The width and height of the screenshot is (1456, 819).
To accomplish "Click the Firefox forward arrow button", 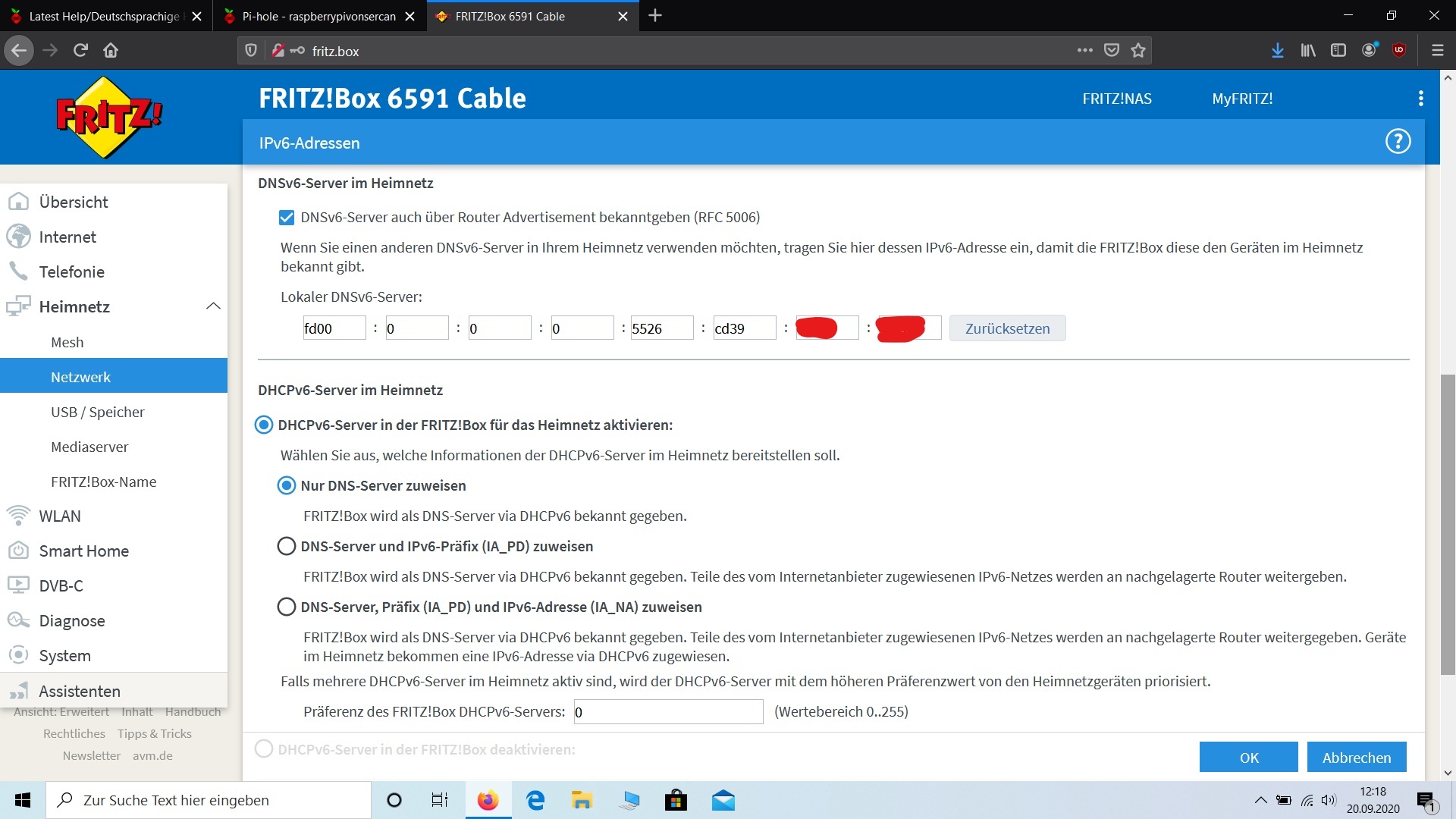I will [x=50, y=51].
